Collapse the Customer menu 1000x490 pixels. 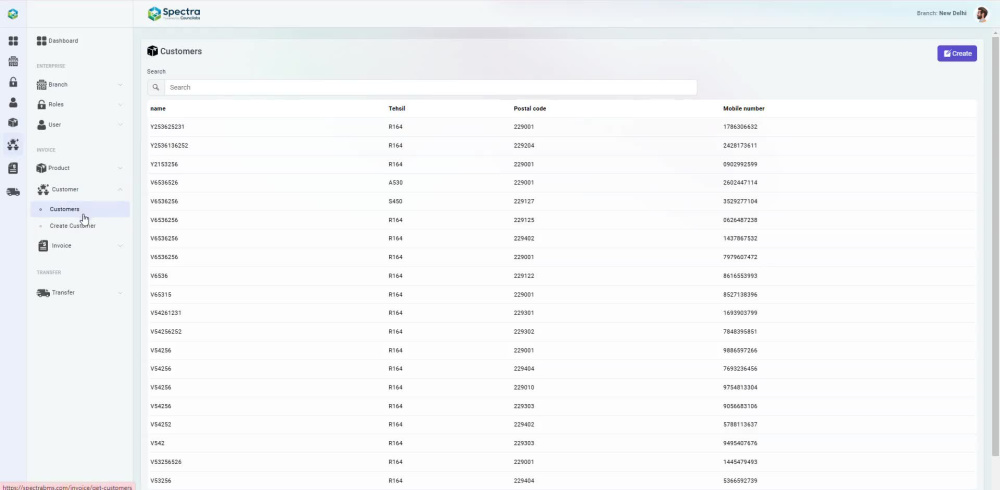pos(80,189)
